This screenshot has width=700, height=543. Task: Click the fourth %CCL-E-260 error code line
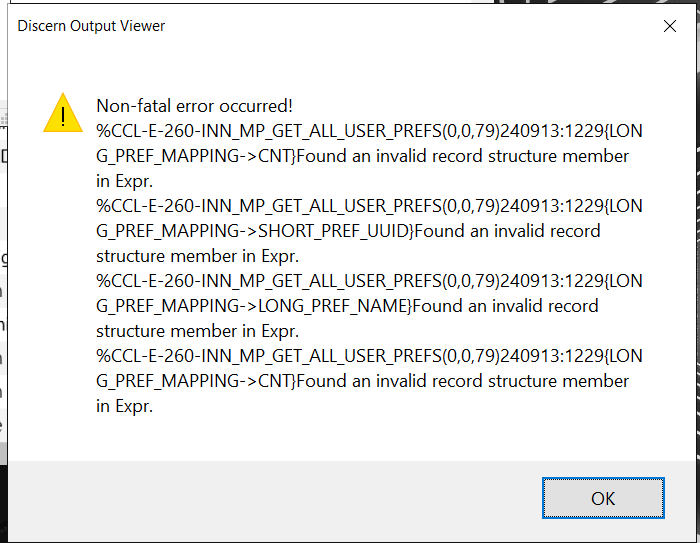(369, 356)
